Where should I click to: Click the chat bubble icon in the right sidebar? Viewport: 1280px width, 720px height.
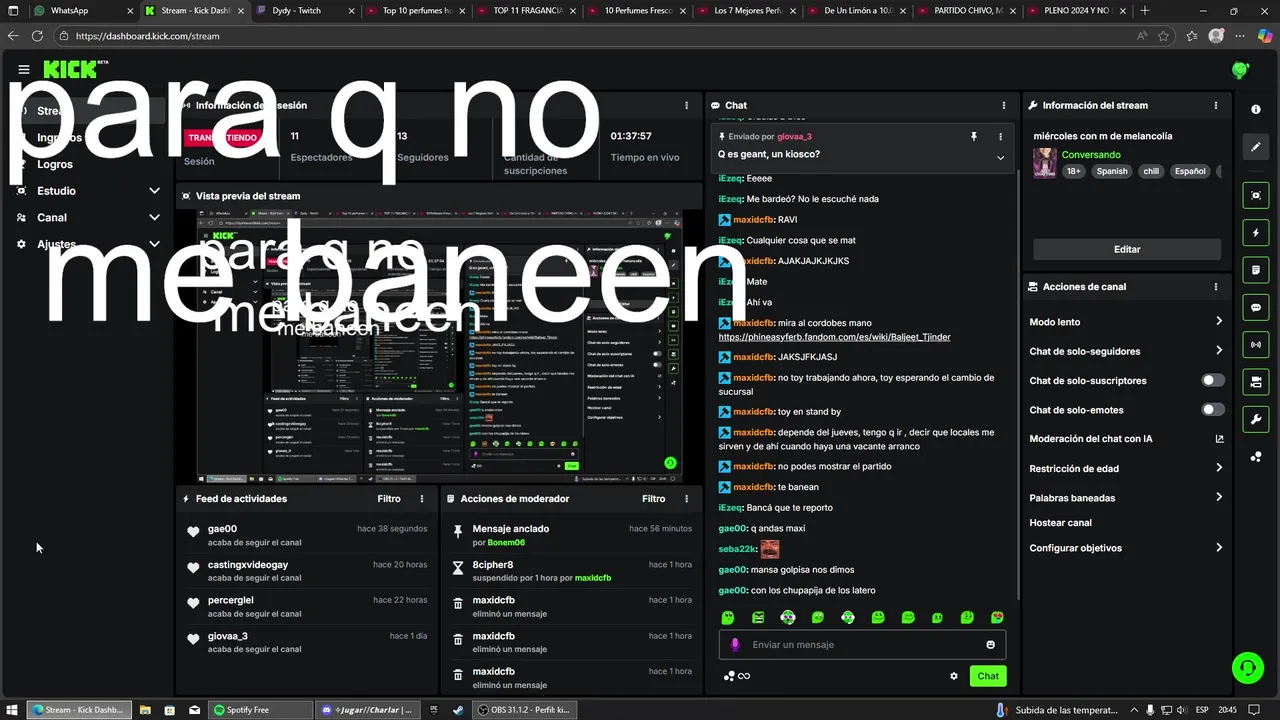1256,308
